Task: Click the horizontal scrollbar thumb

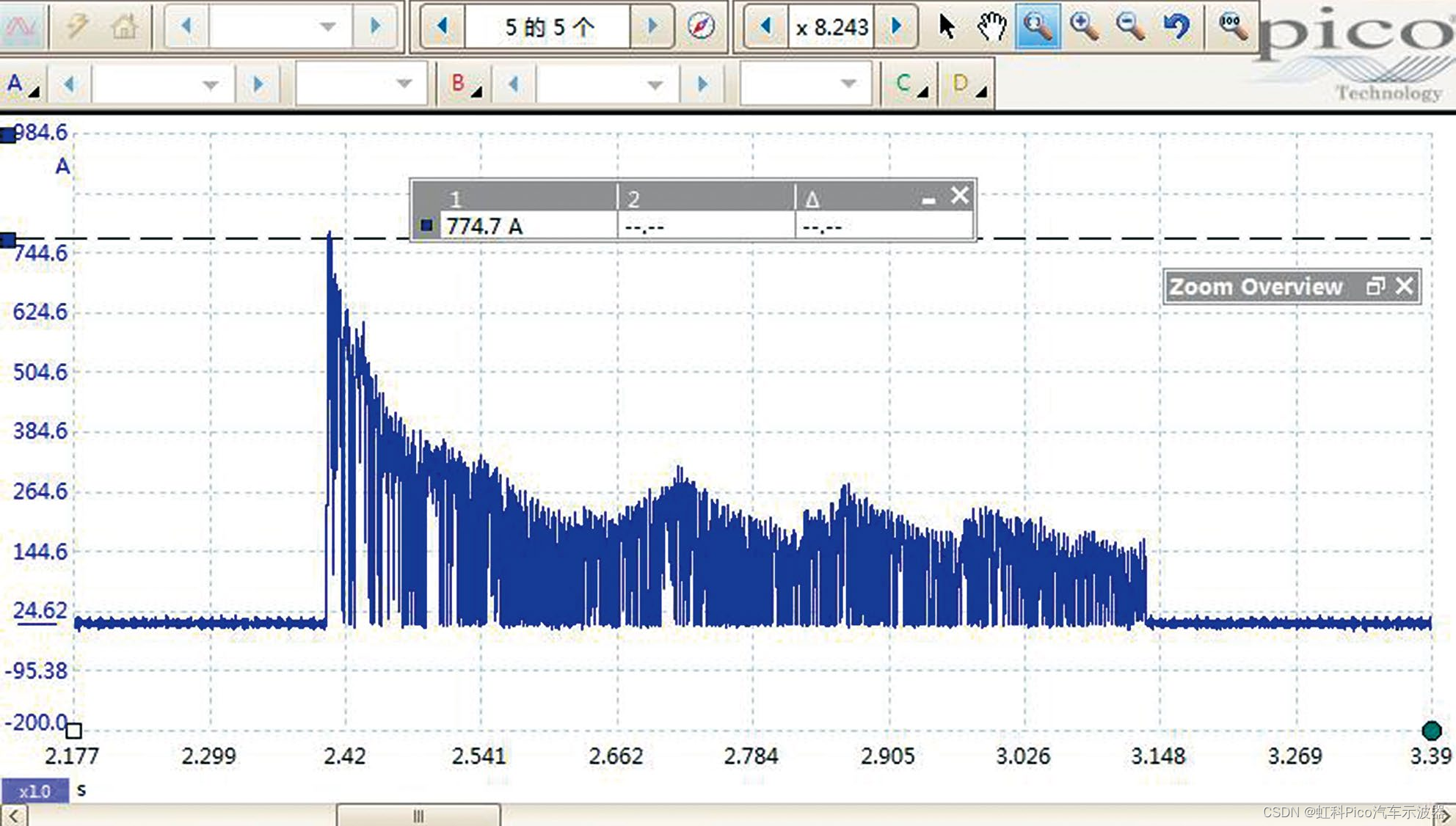Action: tap(418, 815)
